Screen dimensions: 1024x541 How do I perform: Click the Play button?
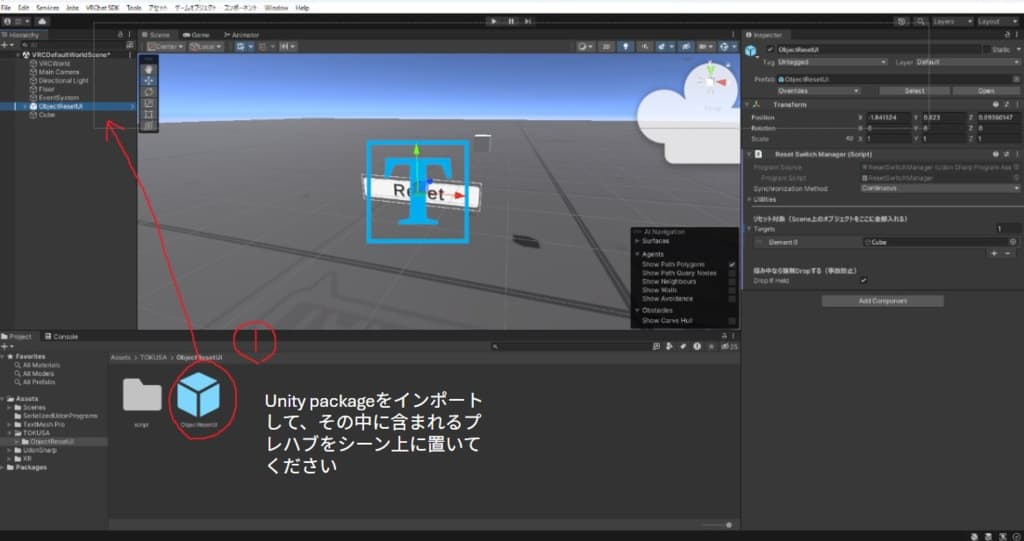click(x=494, y=22)
